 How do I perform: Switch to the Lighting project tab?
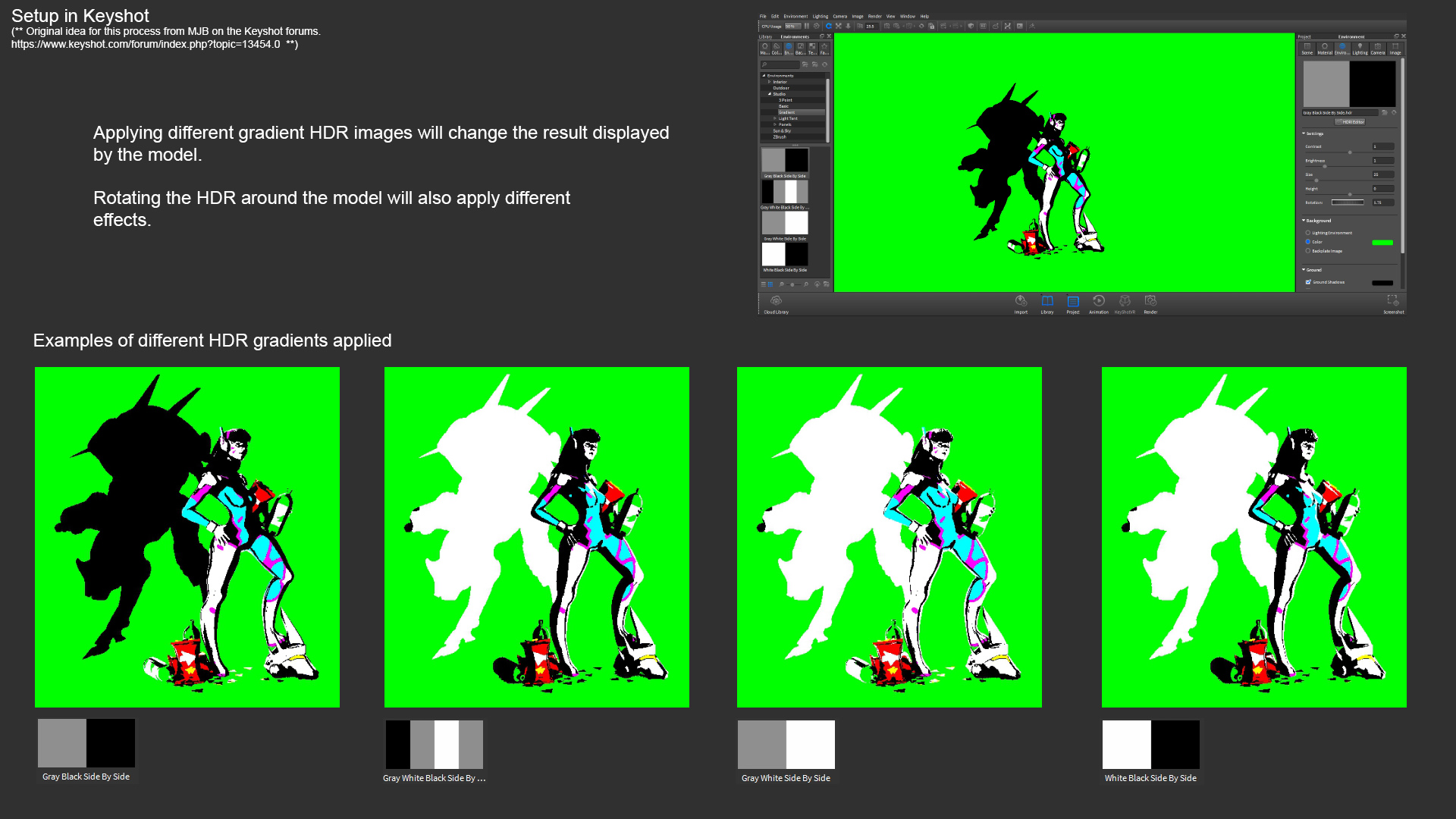(x=1360, y=49)
